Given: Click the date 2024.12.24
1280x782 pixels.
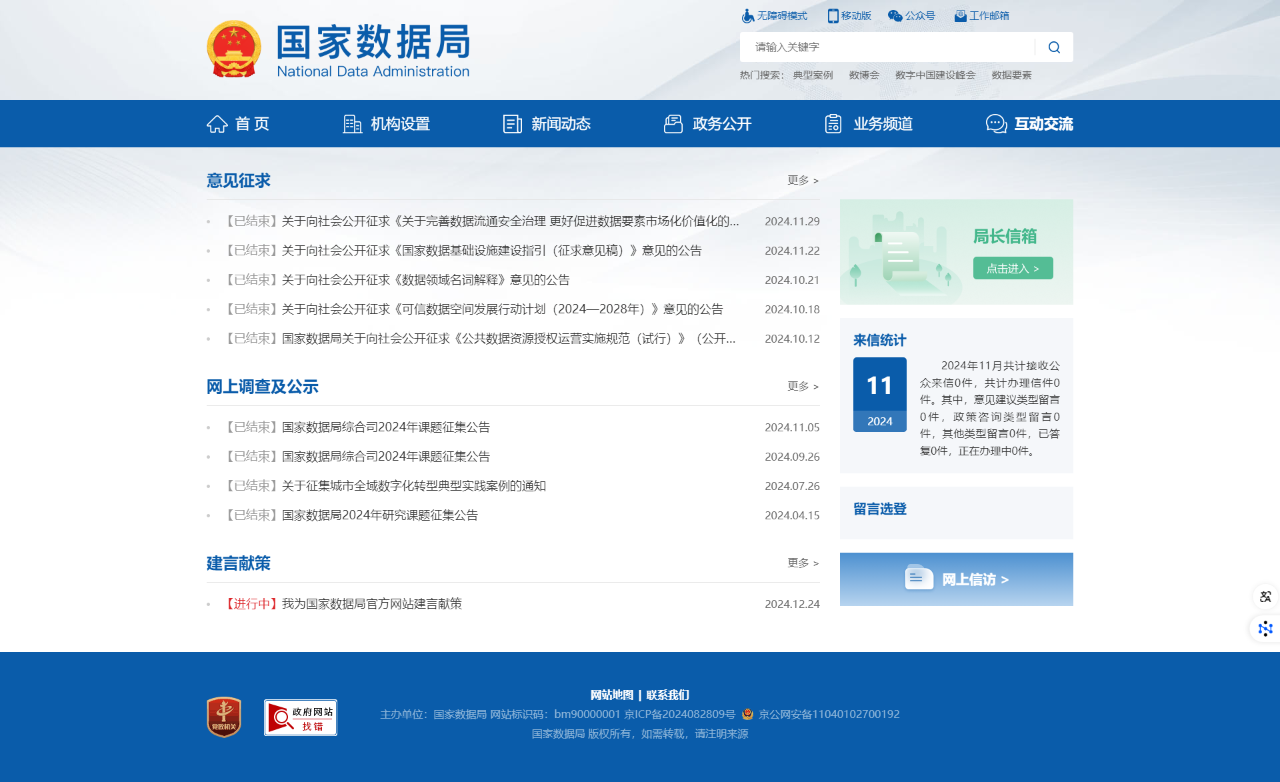Looking at the screenshot, I should [792, 604].
